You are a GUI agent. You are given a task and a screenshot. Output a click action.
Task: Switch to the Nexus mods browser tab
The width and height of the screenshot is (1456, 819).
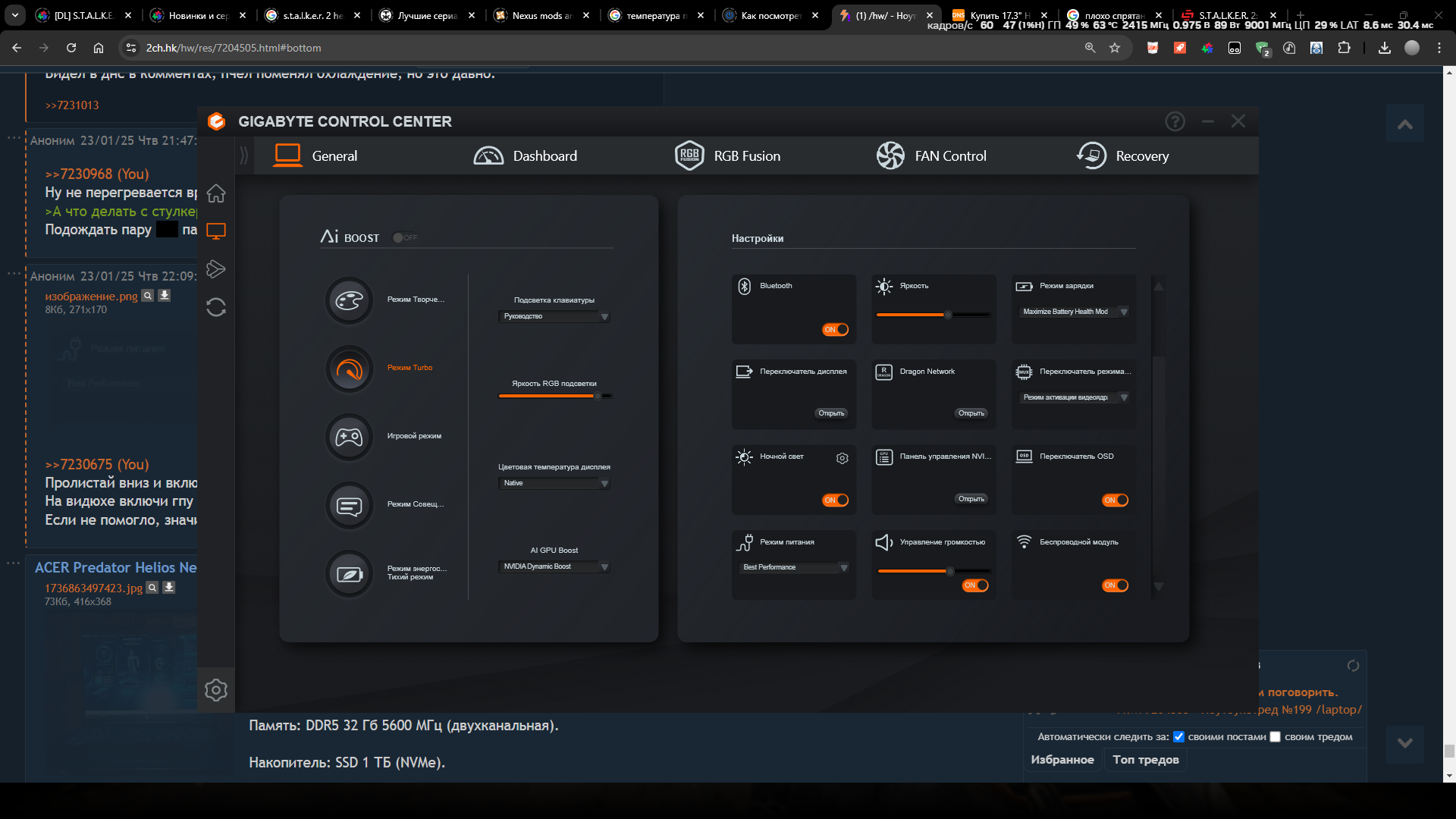pos(542,15)
